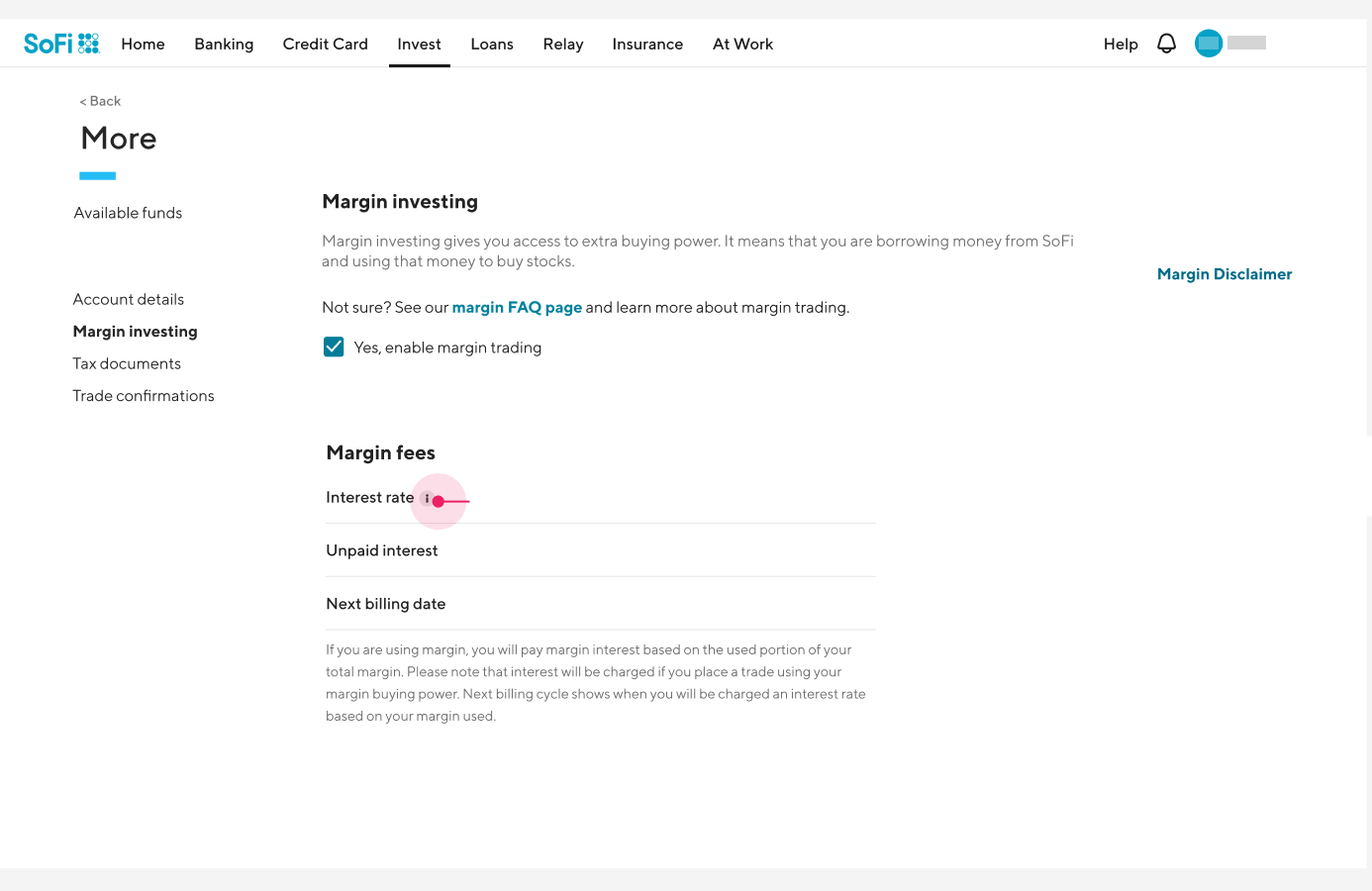
Task: Open the user profile avatar
Action: click(1209, 44)
